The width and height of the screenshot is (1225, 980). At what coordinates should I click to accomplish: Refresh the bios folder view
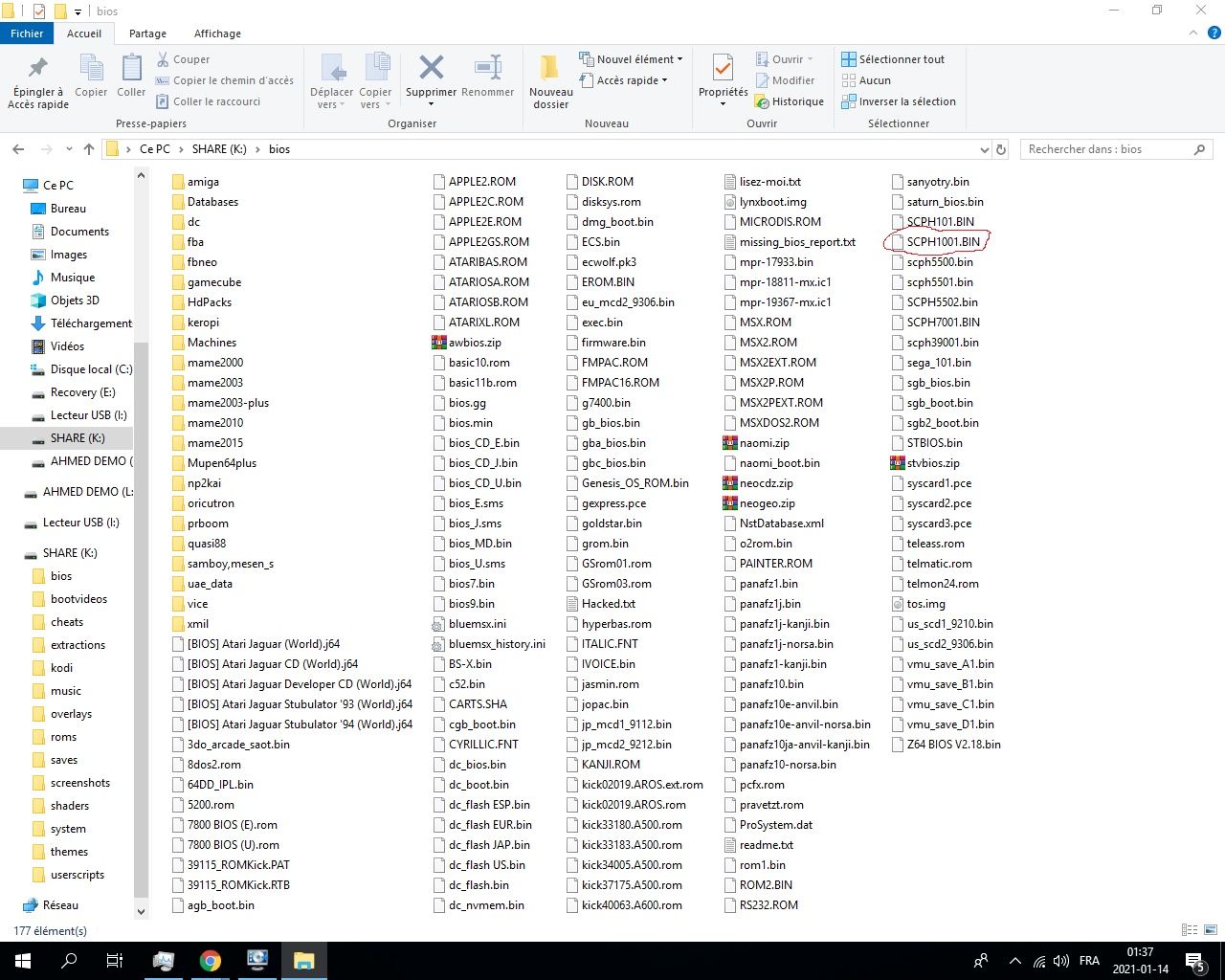pyautogui.click(x=1001, y=149)
